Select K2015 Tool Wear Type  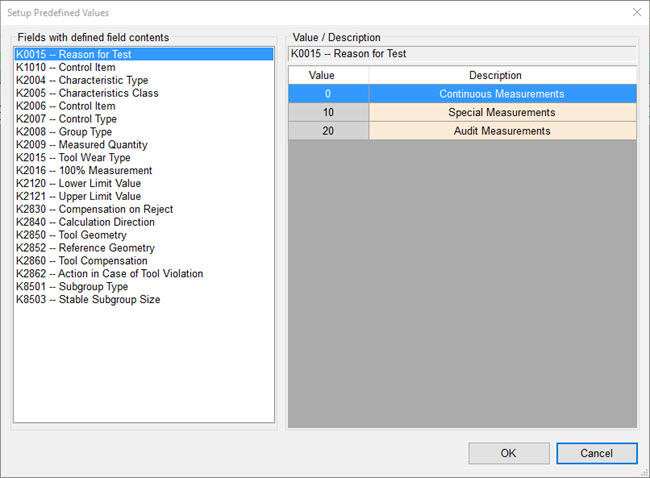[x=73, y=158]
